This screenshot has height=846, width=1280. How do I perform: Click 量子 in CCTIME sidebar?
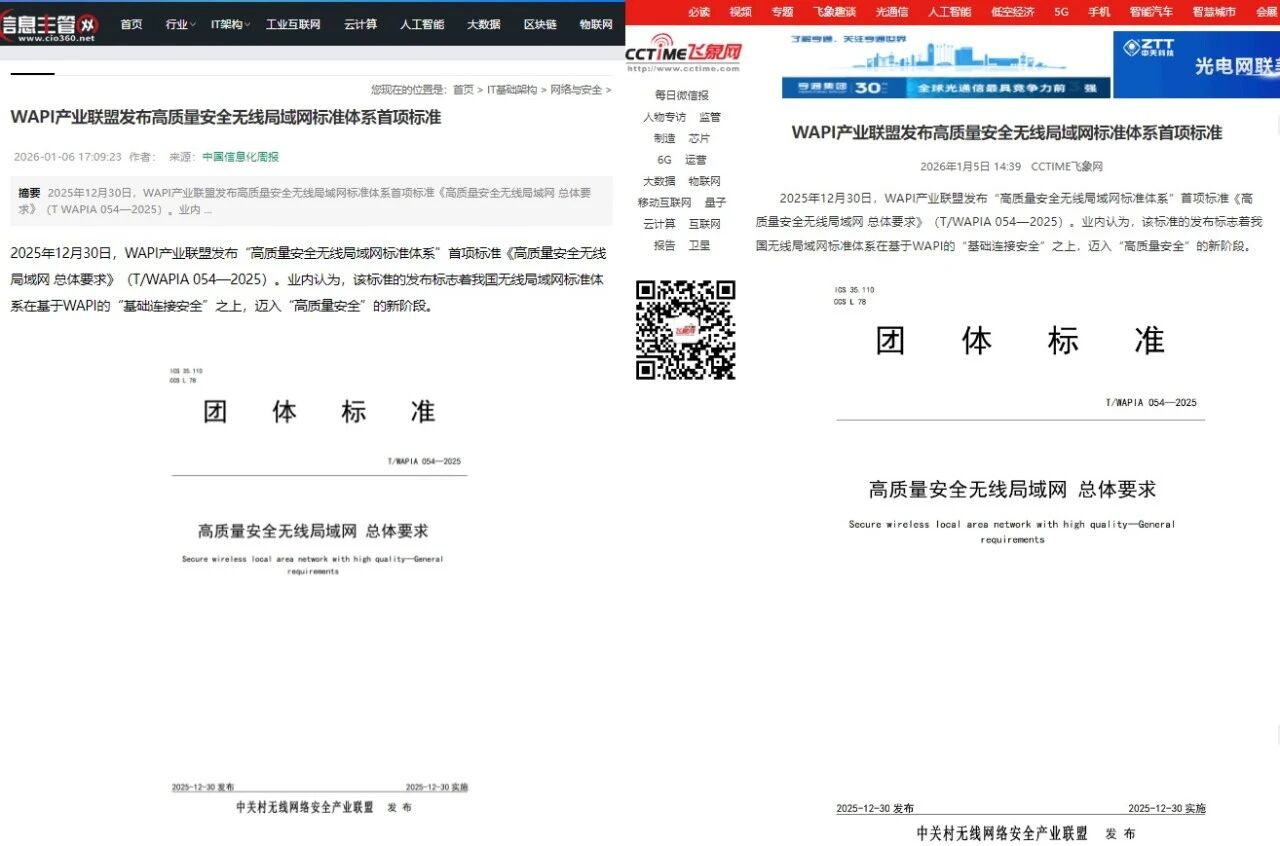(715, 202)
